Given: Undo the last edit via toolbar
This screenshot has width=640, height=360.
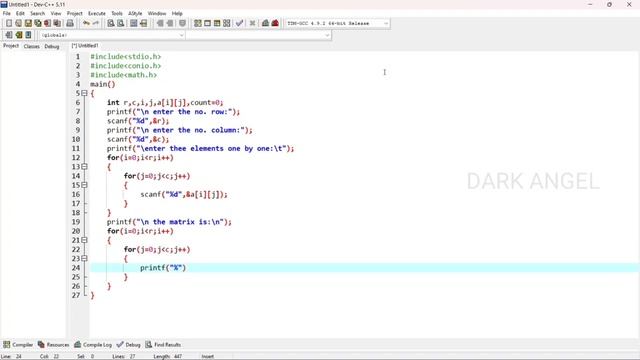Looking at the screenshot, I should click(x=86, y=23).
